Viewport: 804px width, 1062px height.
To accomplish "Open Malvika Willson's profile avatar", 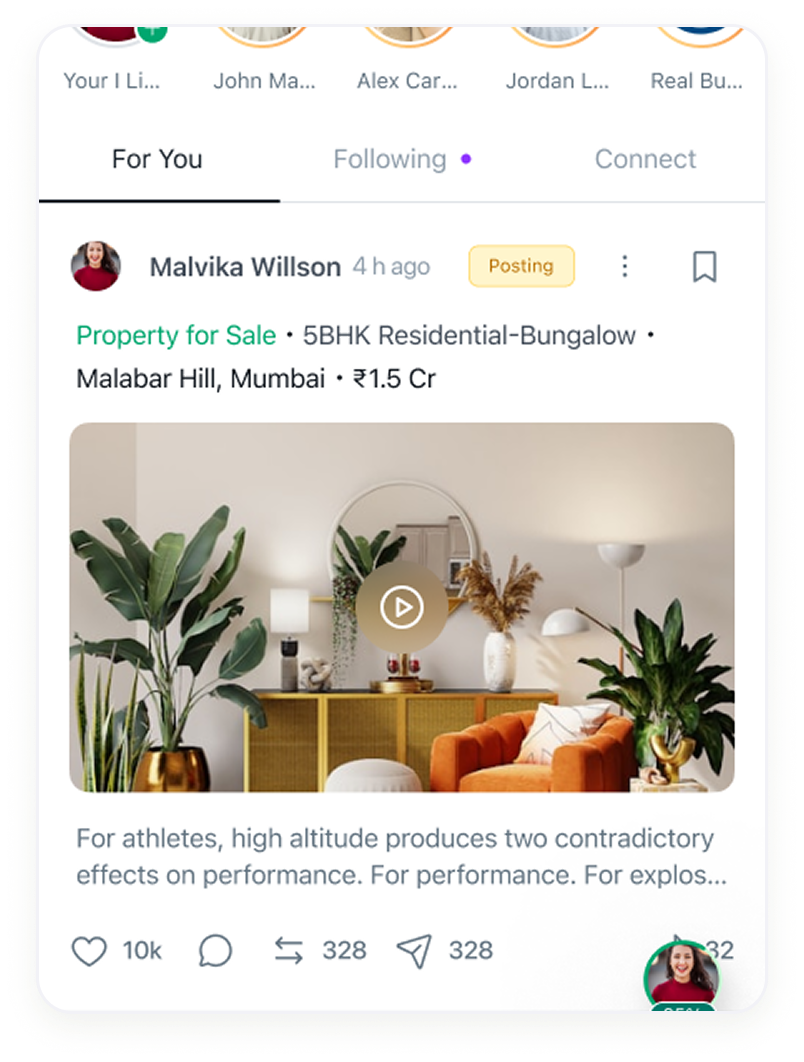I will tap(96, 266).
